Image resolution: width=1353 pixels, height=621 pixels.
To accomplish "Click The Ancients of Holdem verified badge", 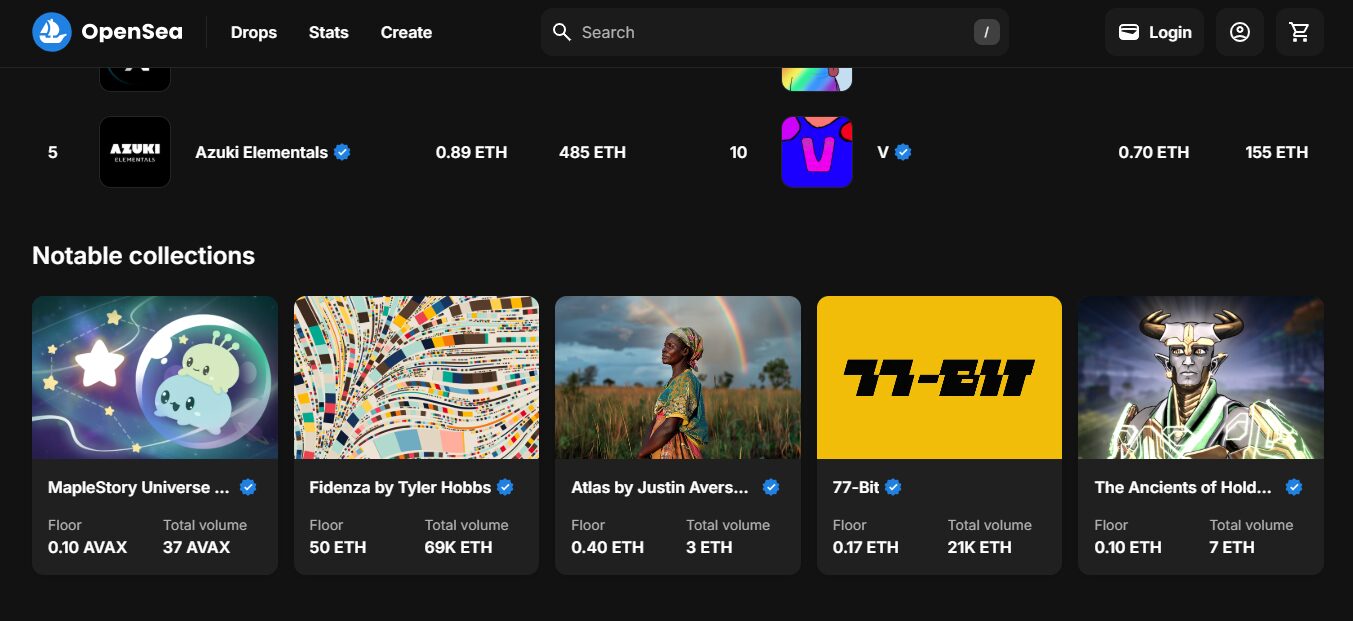I will pyautogui.click(x=1294, y=487).
